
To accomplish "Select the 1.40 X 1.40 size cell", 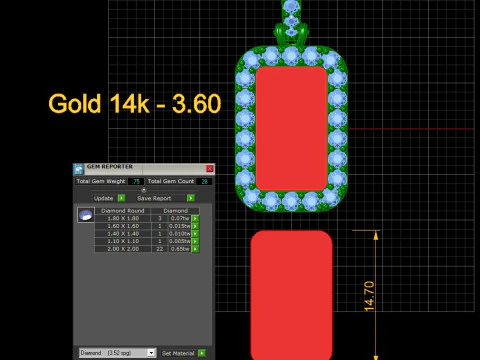I will 123,234.
